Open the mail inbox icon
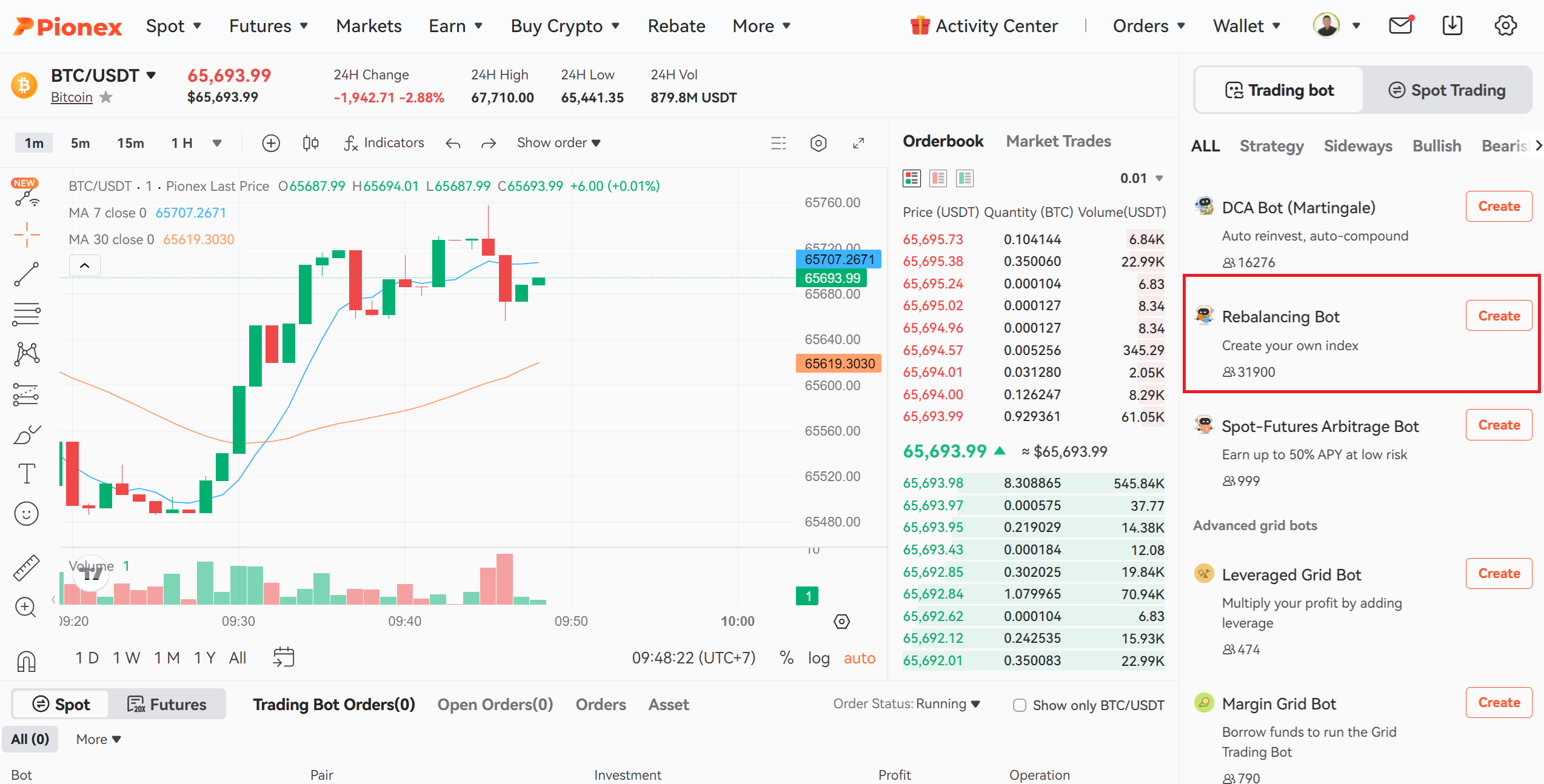Viewport: 1544px width, 784px height. (x=1400, y=25)
